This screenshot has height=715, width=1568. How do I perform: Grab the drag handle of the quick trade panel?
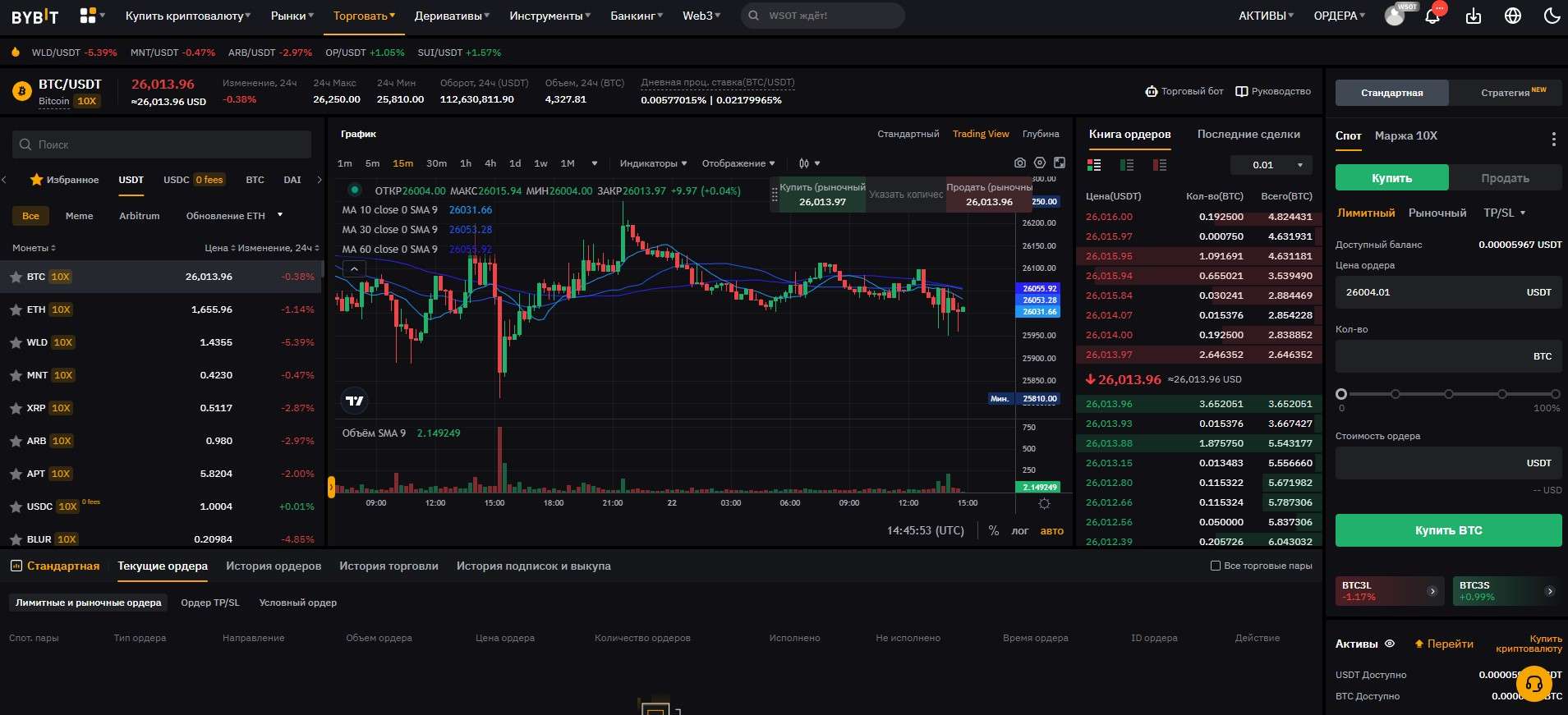(774, 195)
